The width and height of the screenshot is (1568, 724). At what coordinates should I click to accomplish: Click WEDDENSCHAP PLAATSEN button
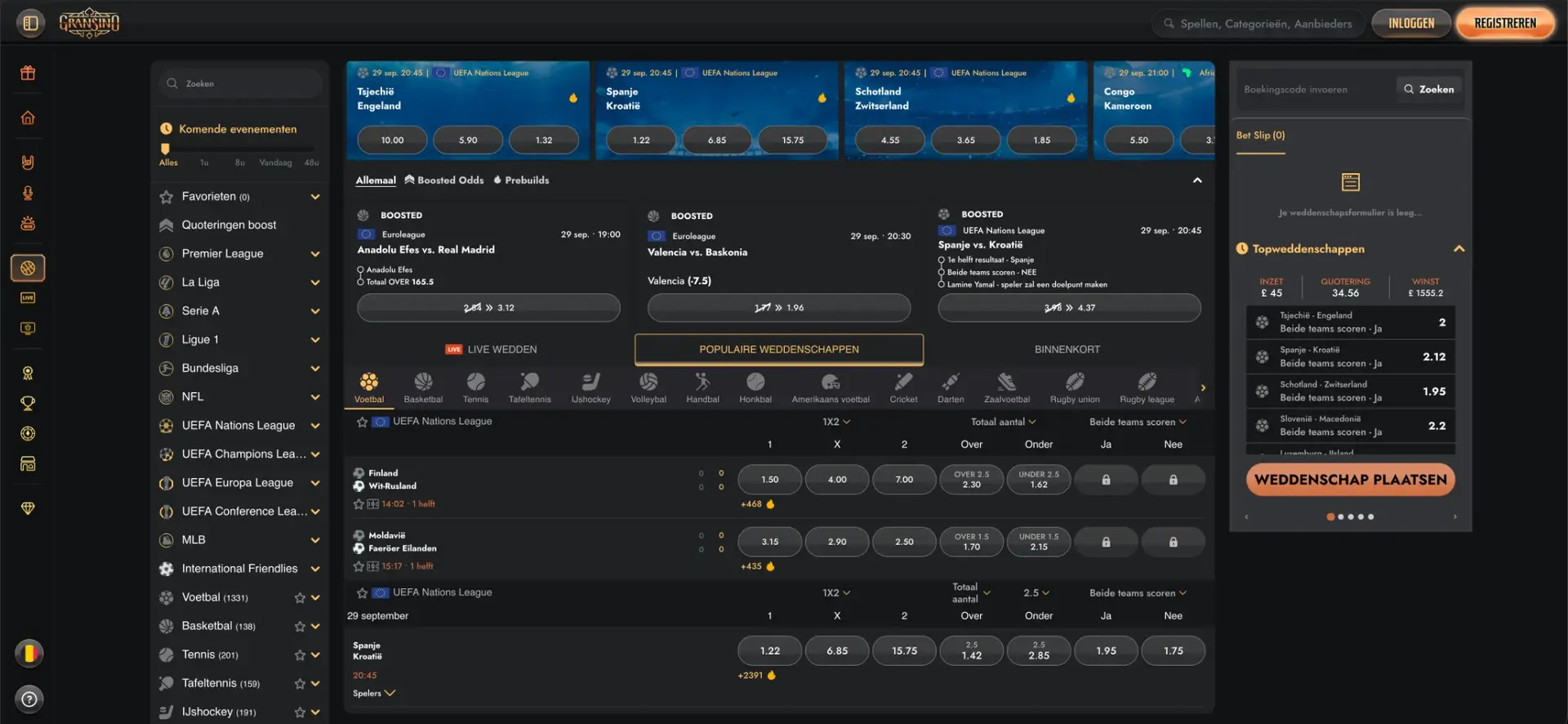pos(1351,480)
